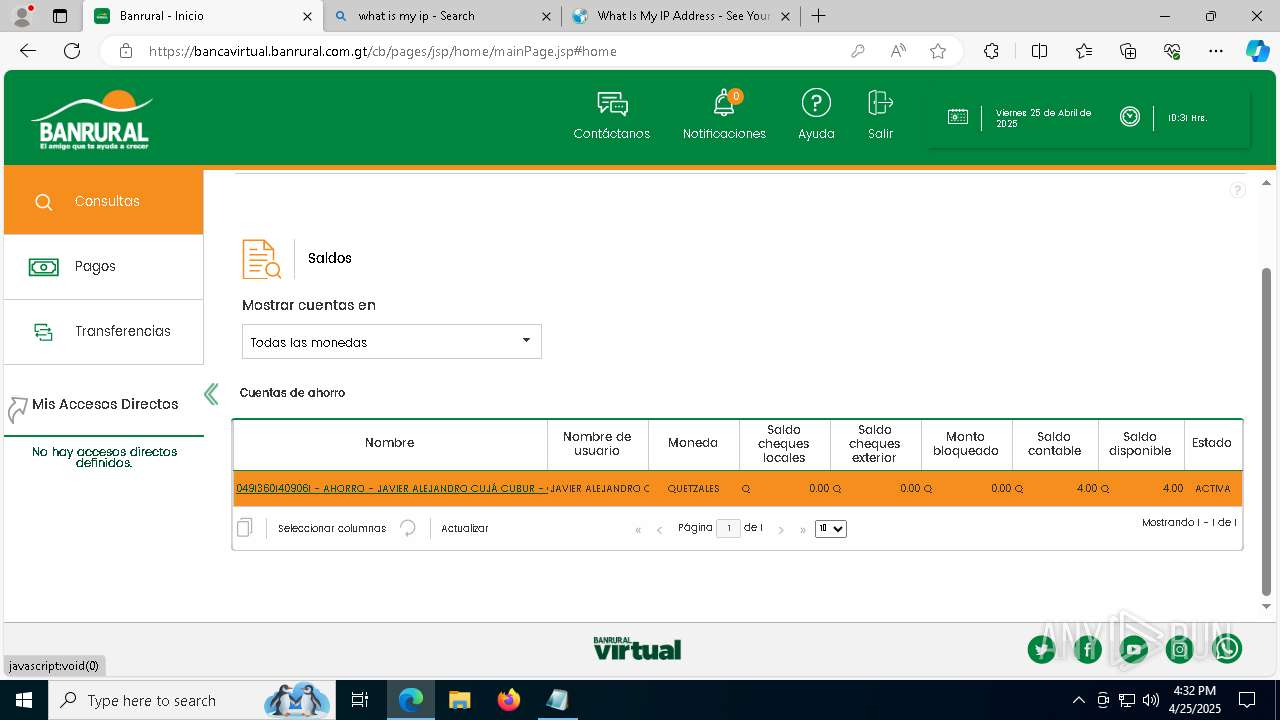Click Saldo disponible column header
1280x720 pixels.
(x=1140, y=443)
